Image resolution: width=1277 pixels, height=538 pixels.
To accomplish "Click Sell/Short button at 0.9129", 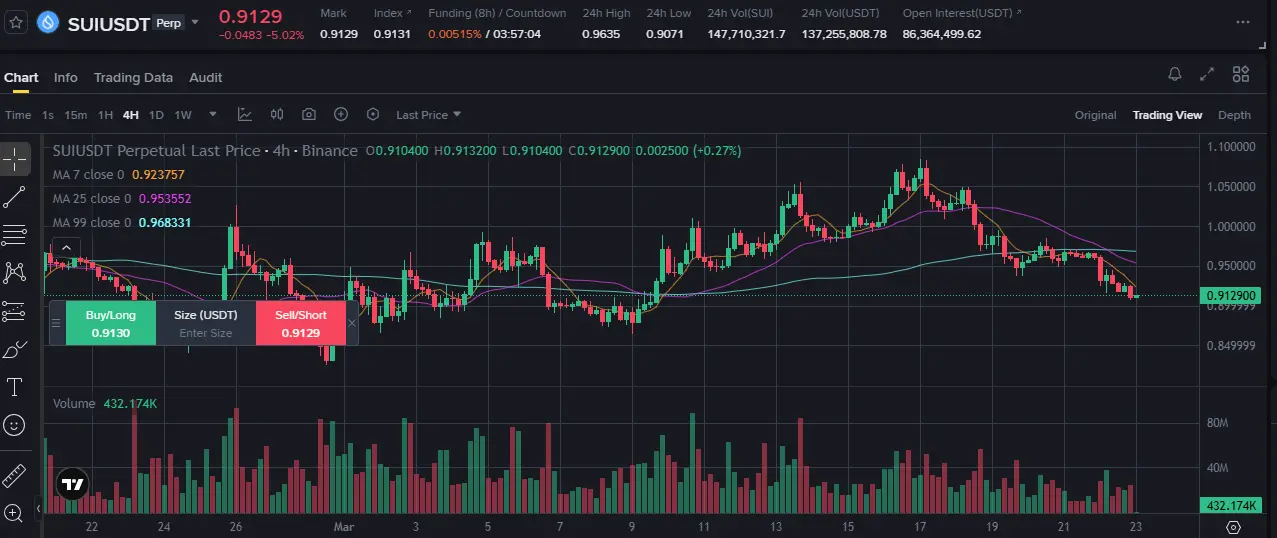I will click(x=301, y=323).
